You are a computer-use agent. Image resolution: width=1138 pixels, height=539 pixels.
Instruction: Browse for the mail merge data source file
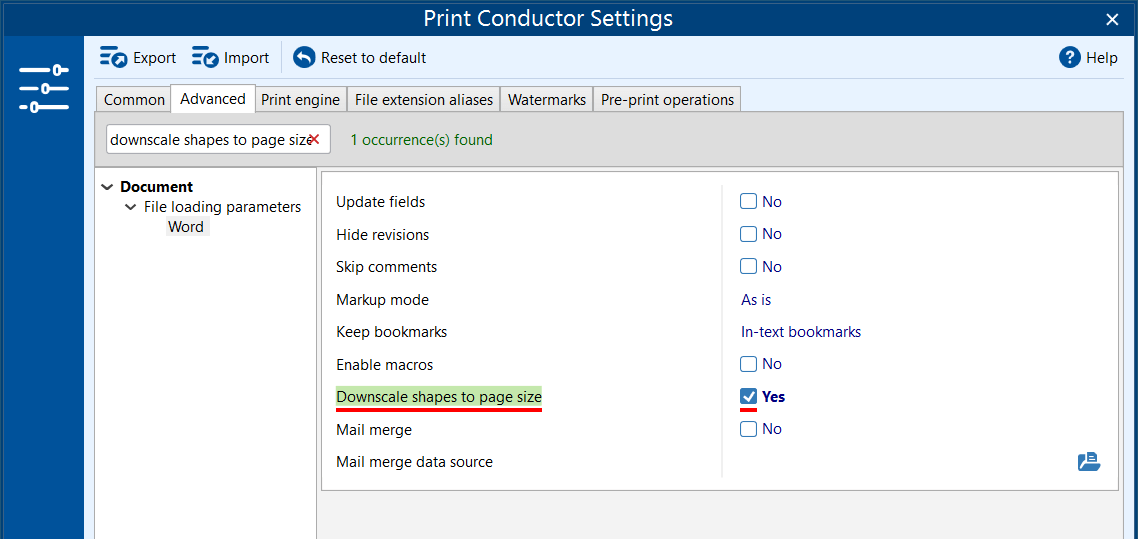[1088, 461]
